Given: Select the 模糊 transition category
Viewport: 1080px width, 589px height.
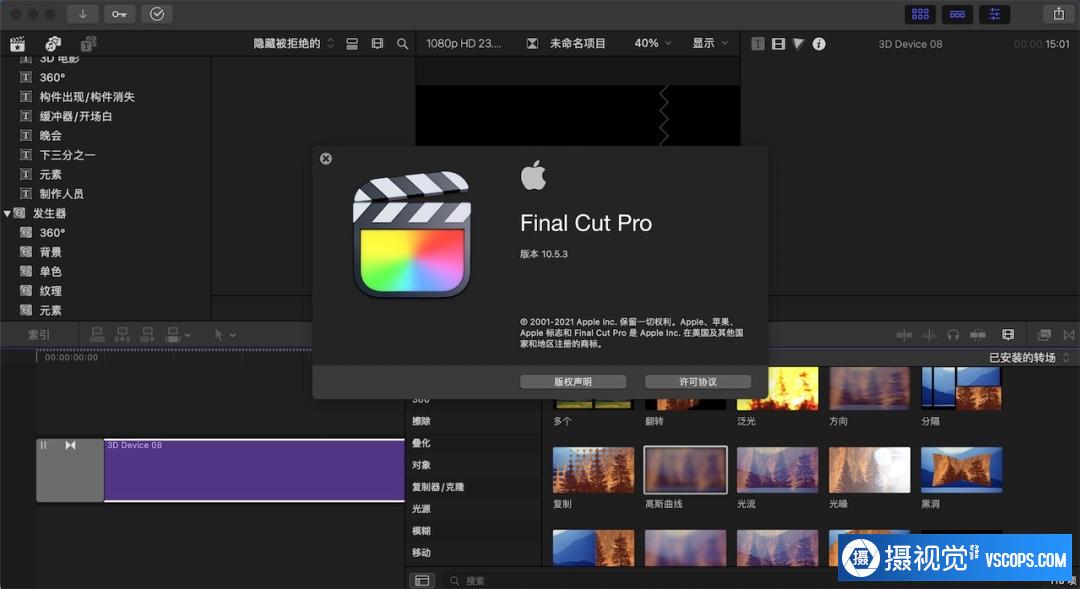Looking at the screenshot, I should 421,531.
